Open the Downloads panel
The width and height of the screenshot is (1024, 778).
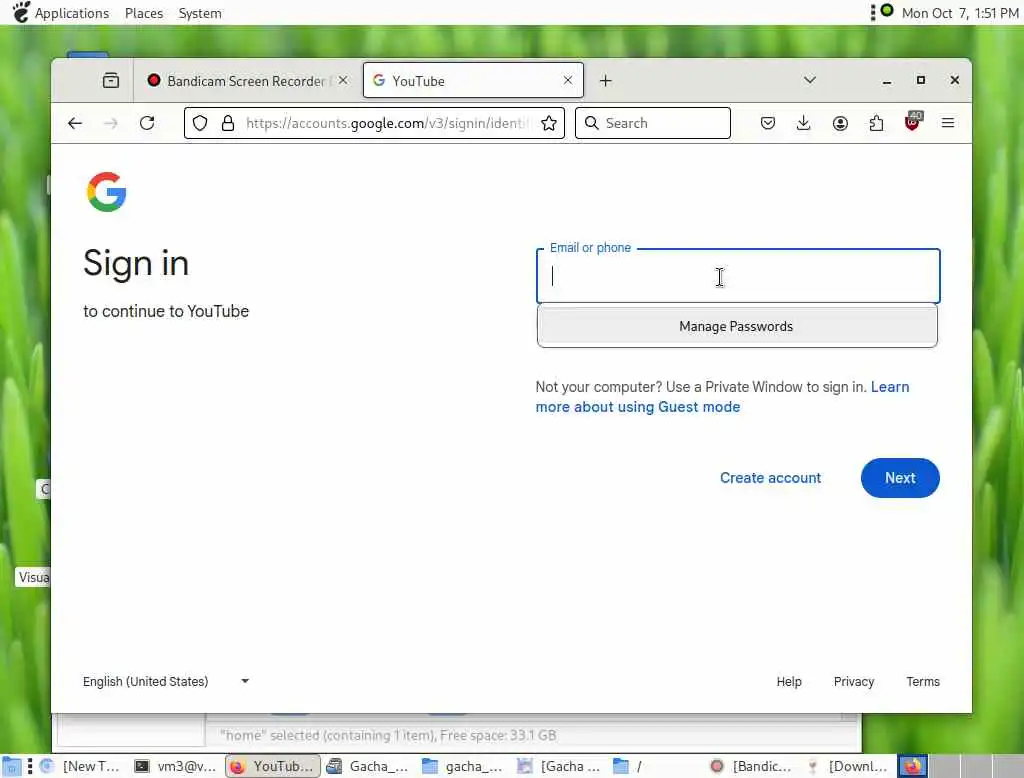(804, 123)
